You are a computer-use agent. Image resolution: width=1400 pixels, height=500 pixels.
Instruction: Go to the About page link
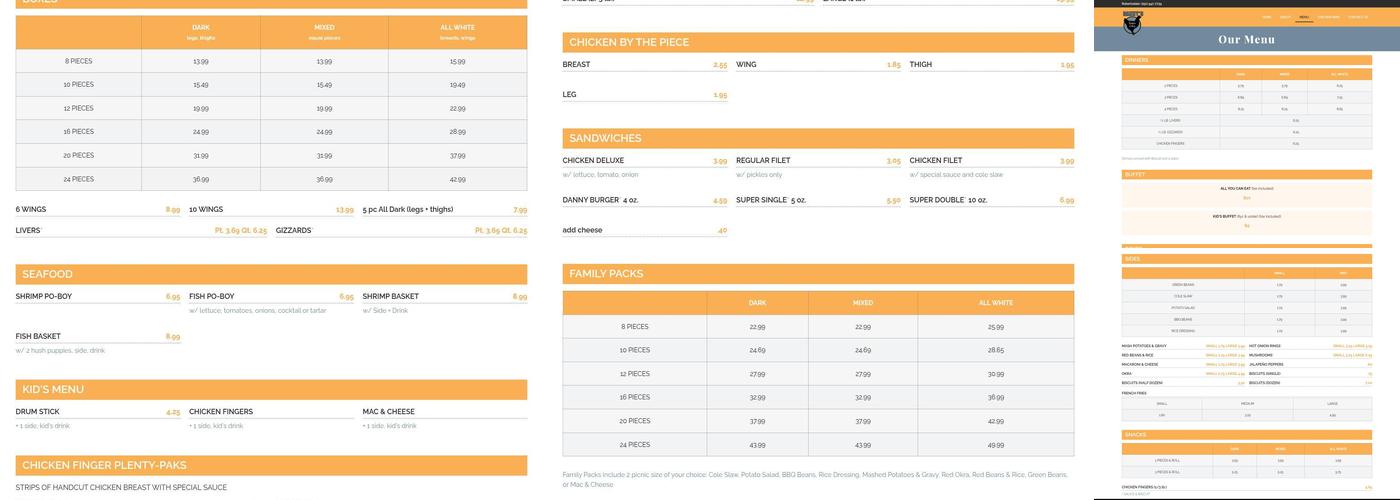coord(1285,17)
